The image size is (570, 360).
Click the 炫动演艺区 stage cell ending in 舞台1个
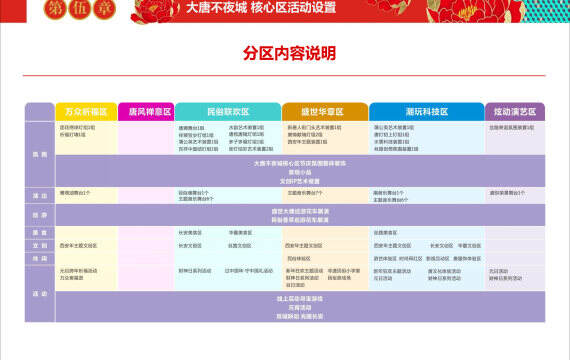point(507,193)
